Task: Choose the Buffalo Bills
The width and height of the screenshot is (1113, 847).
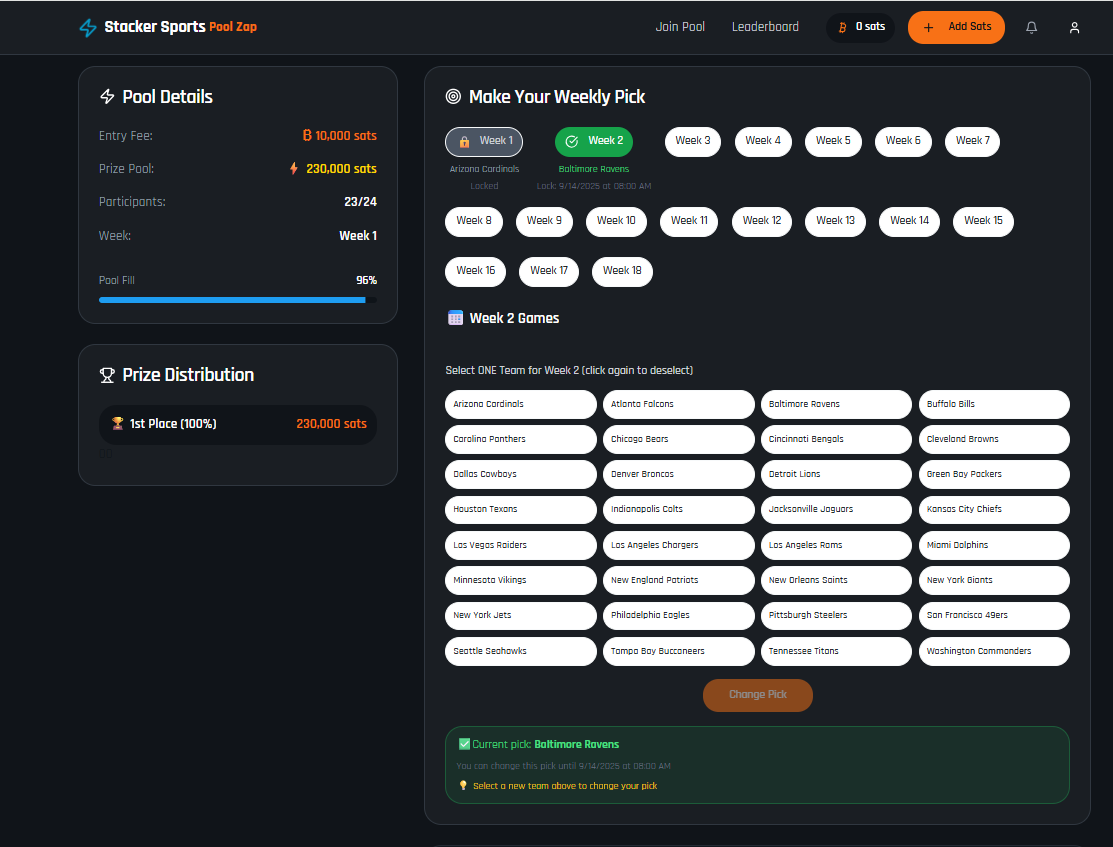Action: coord(994,404)
